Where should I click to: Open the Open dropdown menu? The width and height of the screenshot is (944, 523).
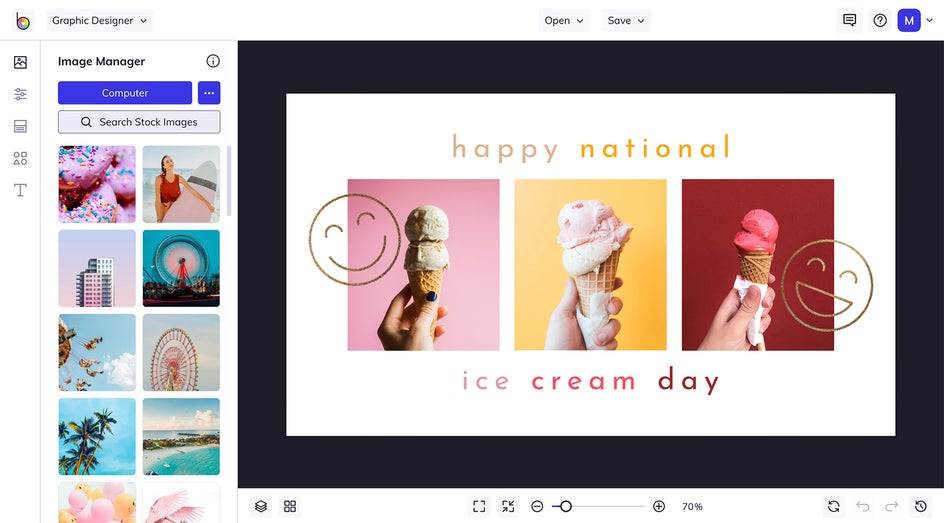[x=564, y=20]
